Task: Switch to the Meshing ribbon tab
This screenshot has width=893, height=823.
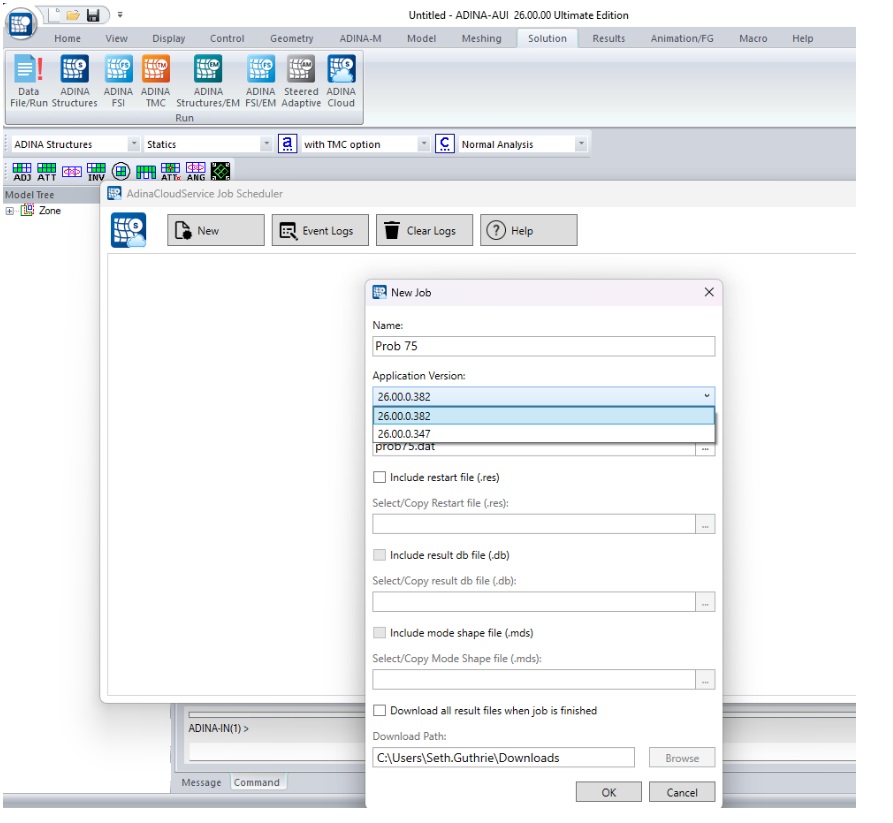Action: pos(481,39)
